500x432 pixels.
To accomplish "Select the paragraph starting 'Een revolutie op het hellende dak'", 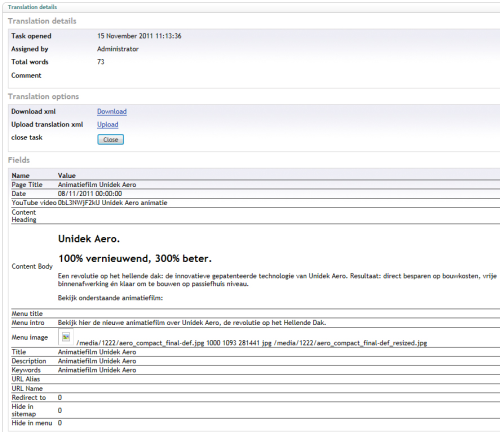I will pyautogui.click(x=277, y=280).
